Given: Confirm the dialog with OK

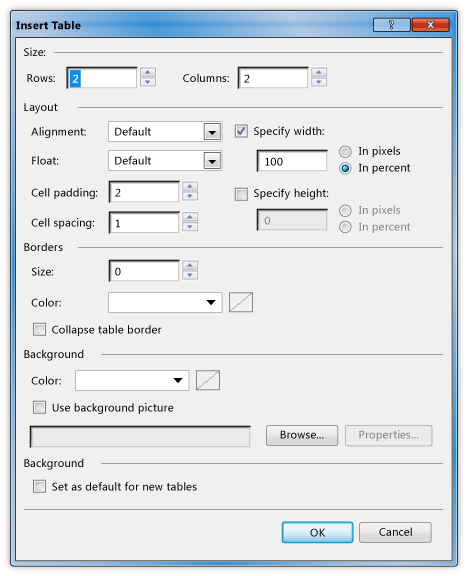Looking at the screenshot, I should pyautogui.click(x=317, y=532).
